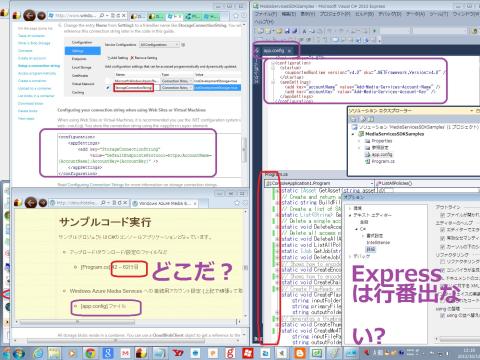Screen dimensions: 480x360
Task: Open the blue Google icon on the taskbar
Action: click(107, 353)
